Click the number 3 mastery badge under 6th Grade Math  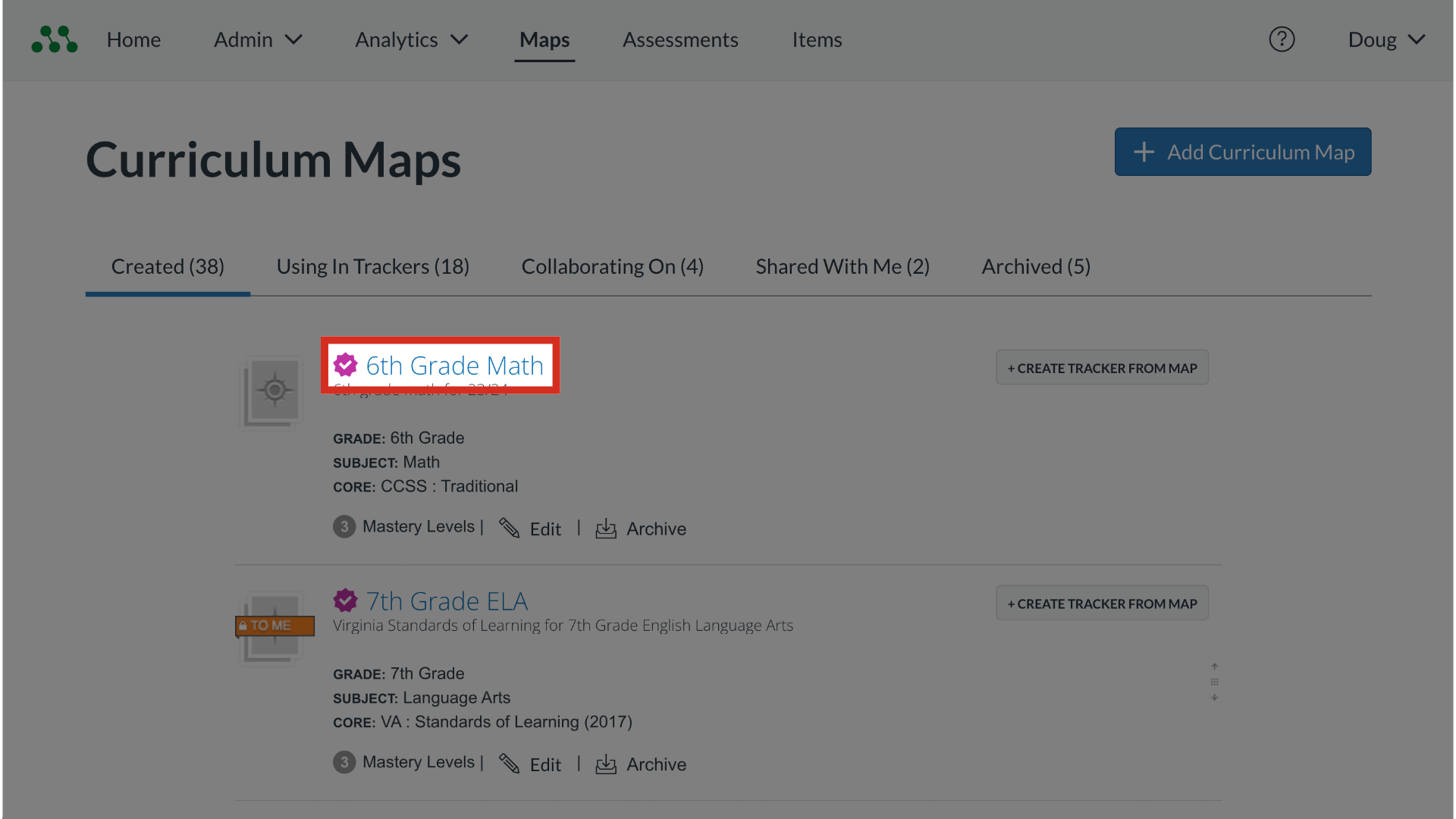(x=344, y=526)
